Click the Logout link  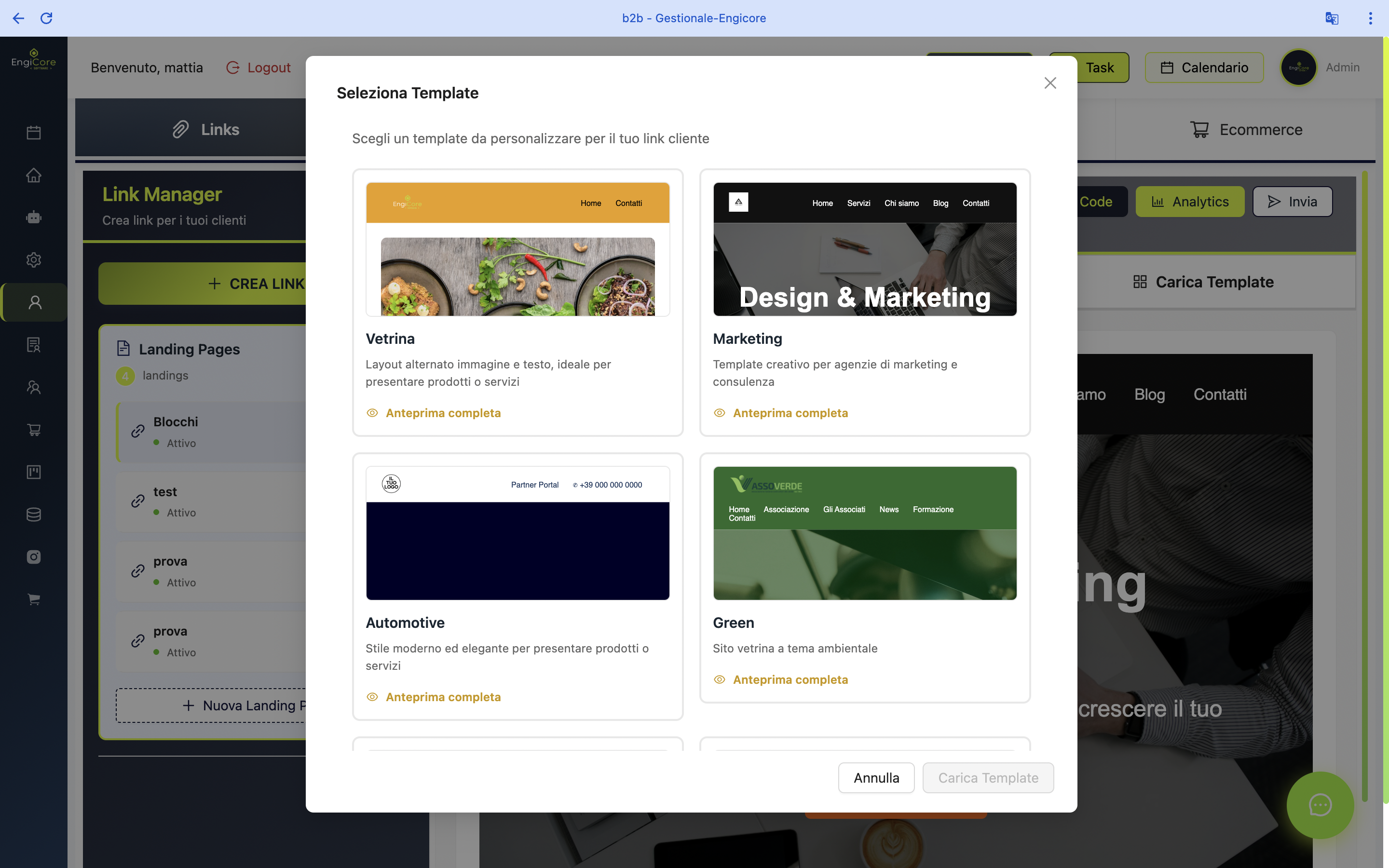pos(259,68)
